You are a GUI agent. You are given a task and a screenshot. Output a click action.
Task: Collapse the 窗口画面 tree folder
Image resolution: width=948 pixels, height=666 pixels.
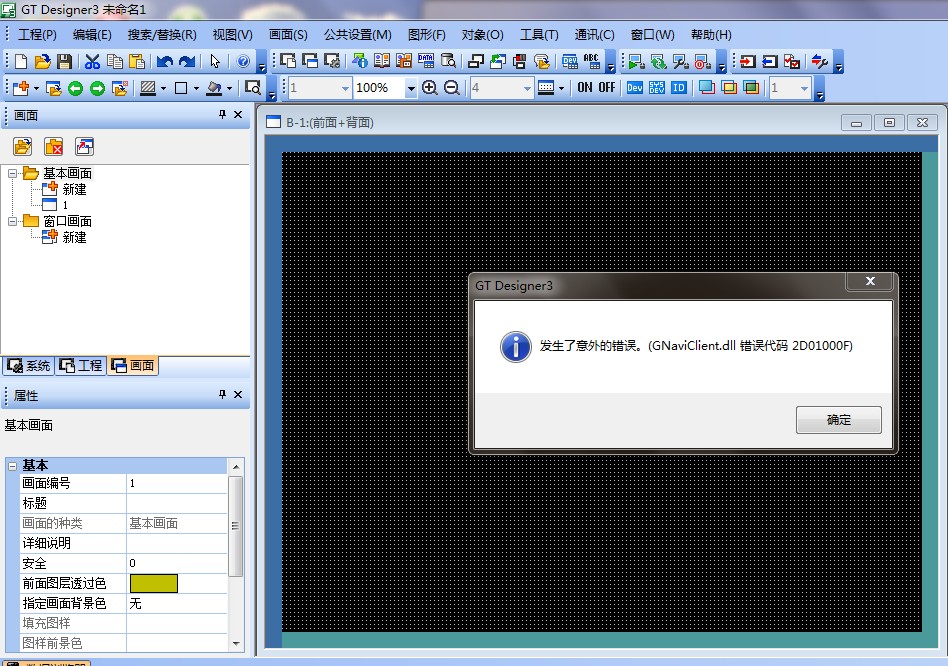pyautogui.click(x=13, y=221)
